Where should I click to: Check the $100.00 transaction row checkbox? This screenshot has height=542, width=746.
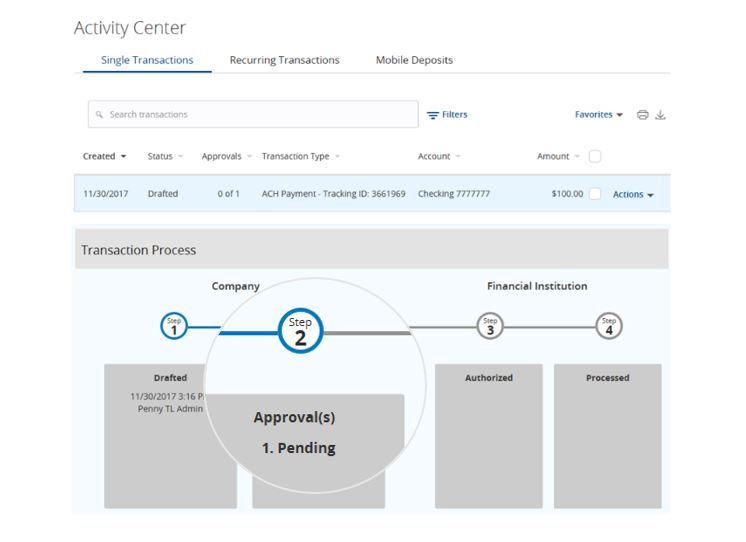click(x=595, y=194)
